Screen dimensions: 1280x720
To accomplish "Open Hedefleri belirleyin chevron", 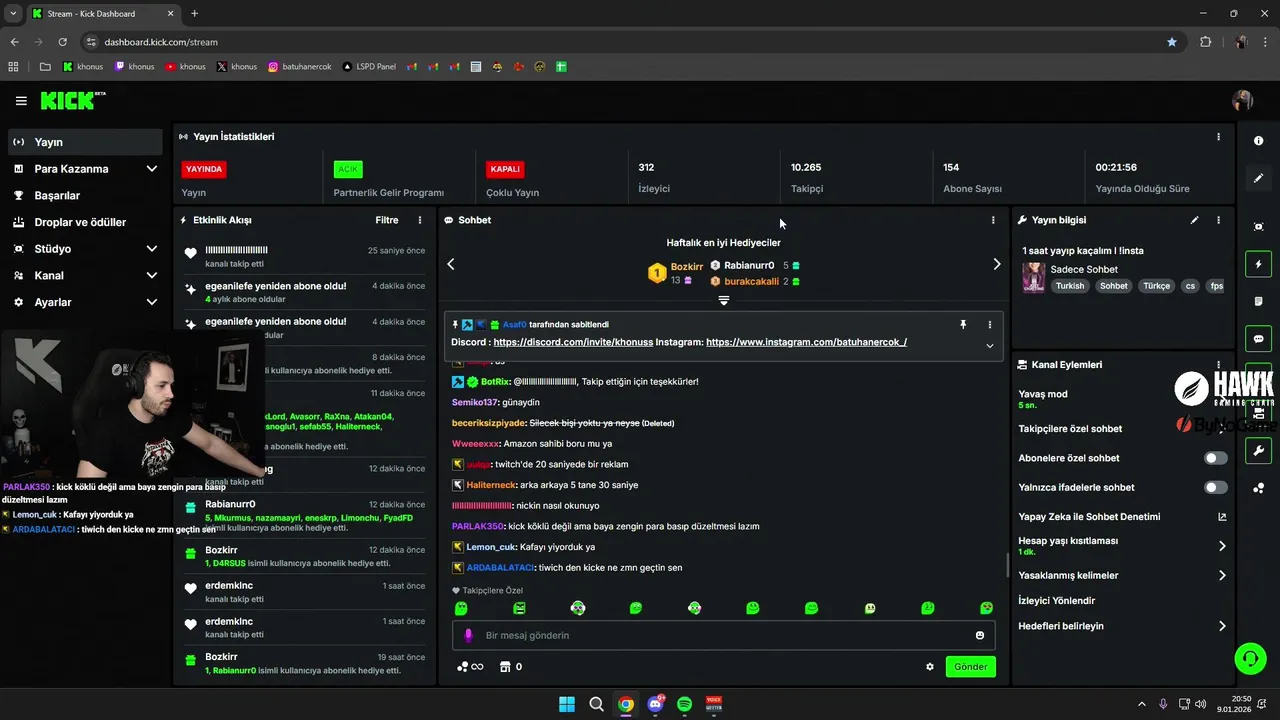I will [x=1222, y=626].
